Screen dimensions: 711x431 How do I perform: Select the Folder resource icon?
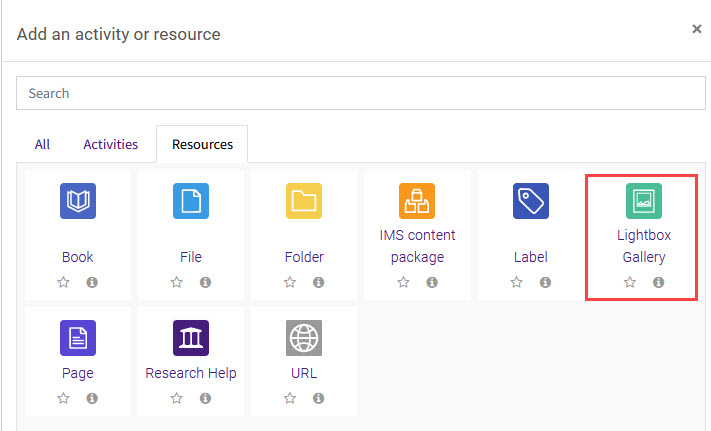coord(304,201)
